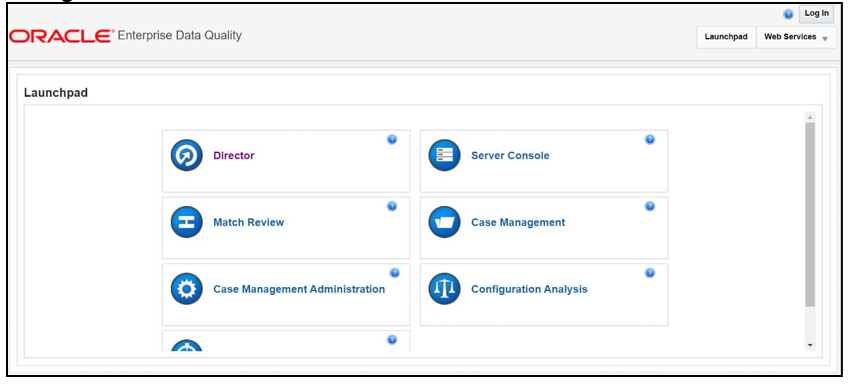853x385 pixels.
Task: Expand the Web Services dropdown menu
Action: pyautogui.click(x=796, y=37)
